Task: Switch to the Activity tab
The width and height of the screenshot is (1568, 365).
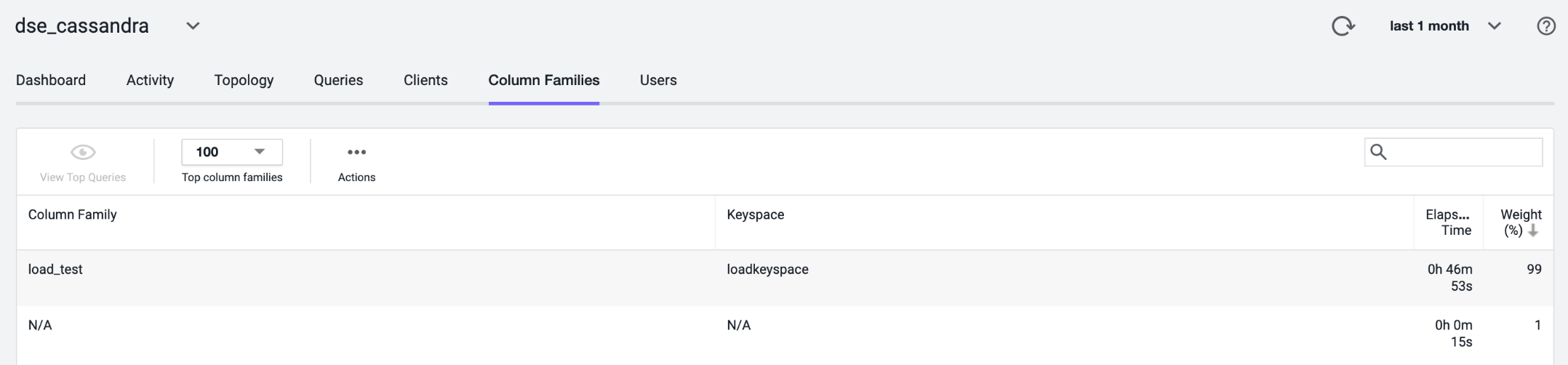Action: click(150, 80)
